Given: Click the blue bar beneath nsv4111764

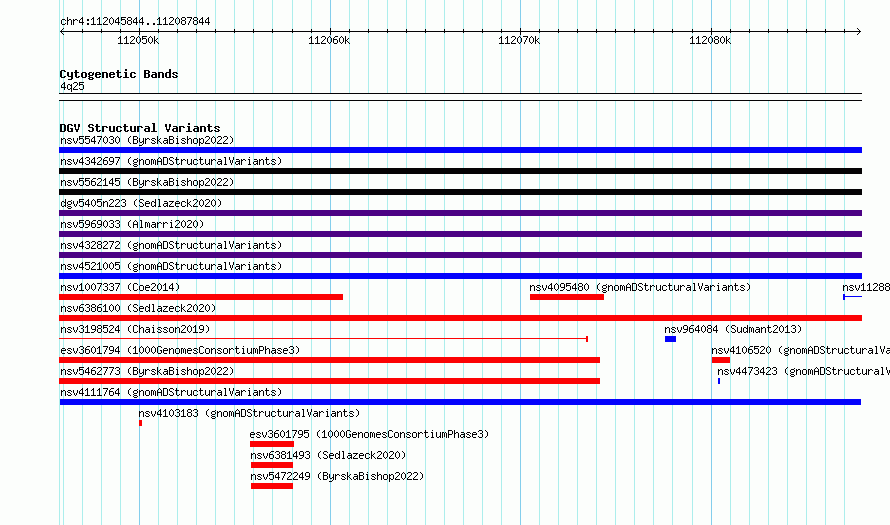Looking at the screenshot, I should (460, 402).
